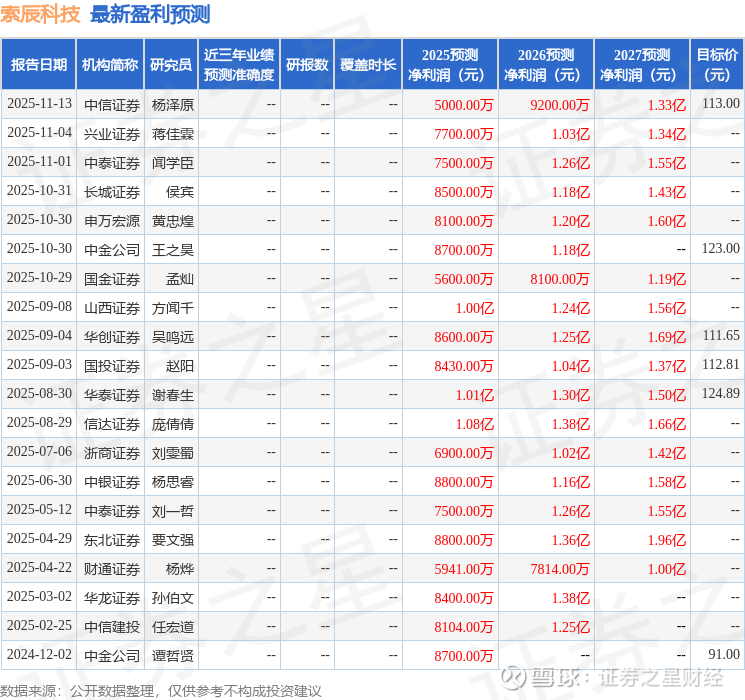
Task: Click 8104.00万 profit forecast
Action: coord(463,627)
